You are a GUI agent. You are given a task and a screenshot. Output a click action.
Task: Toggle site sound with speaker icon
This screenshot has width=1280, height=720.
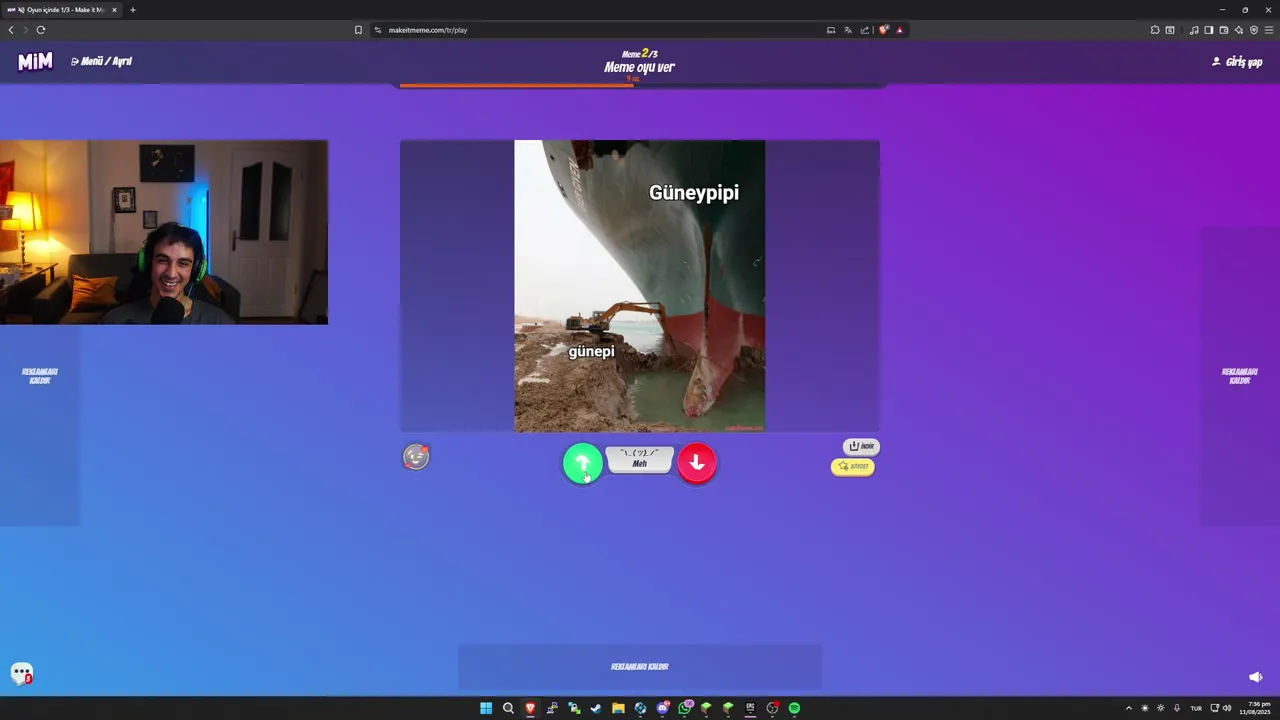click(x=1256, y=677)
